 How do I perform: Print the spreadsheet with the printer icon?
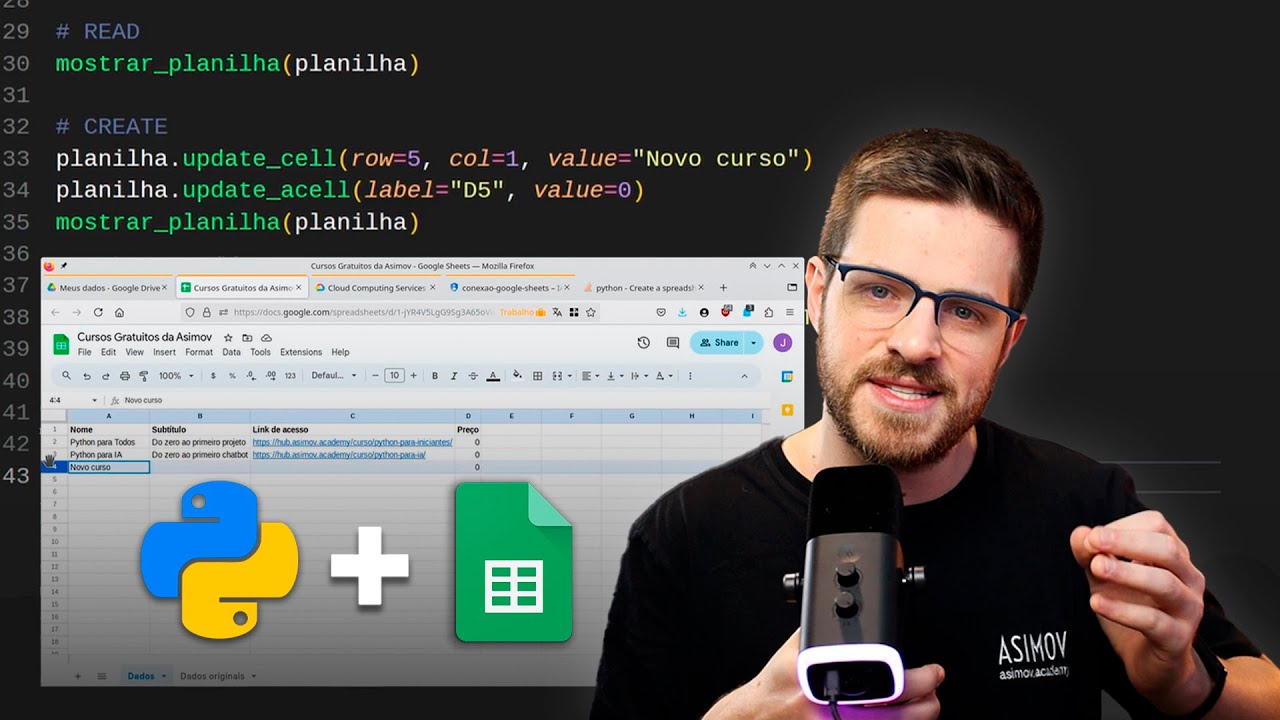(125, 376)
